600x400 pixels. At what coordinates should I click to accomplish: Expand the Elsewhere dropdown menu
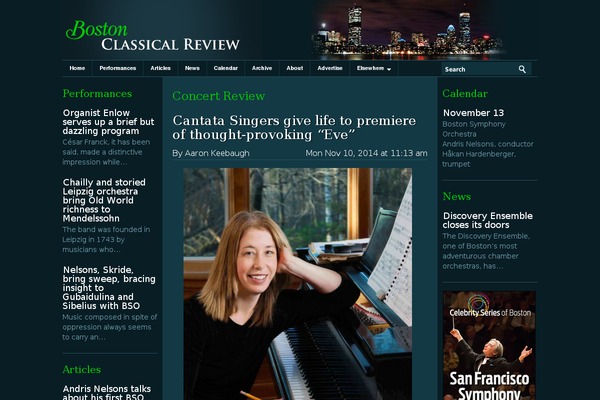pos(374,69)
